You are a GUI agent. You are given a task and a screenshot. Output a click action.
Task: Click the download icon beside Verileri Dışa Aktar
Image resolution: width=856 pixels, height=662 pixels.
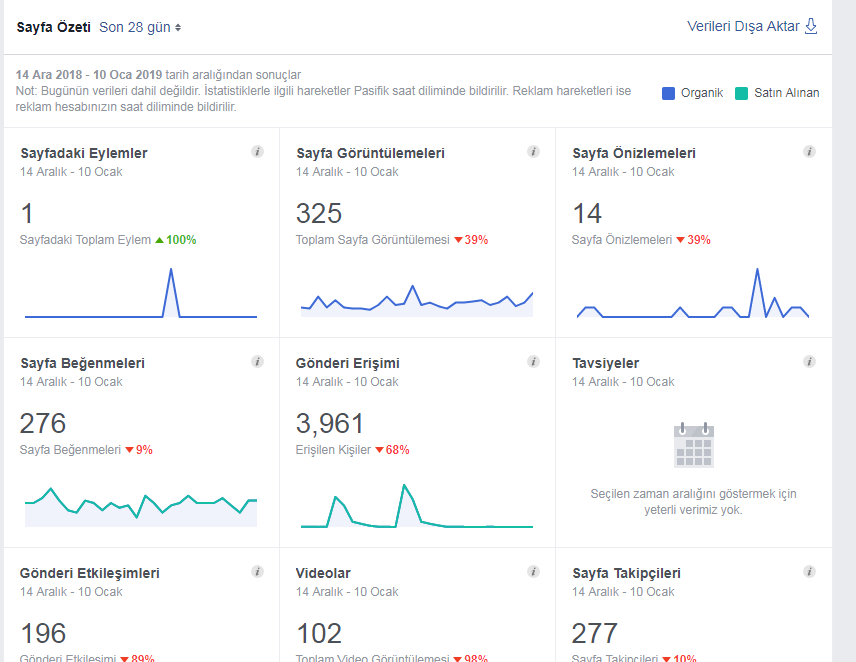[x=811, y=26]
